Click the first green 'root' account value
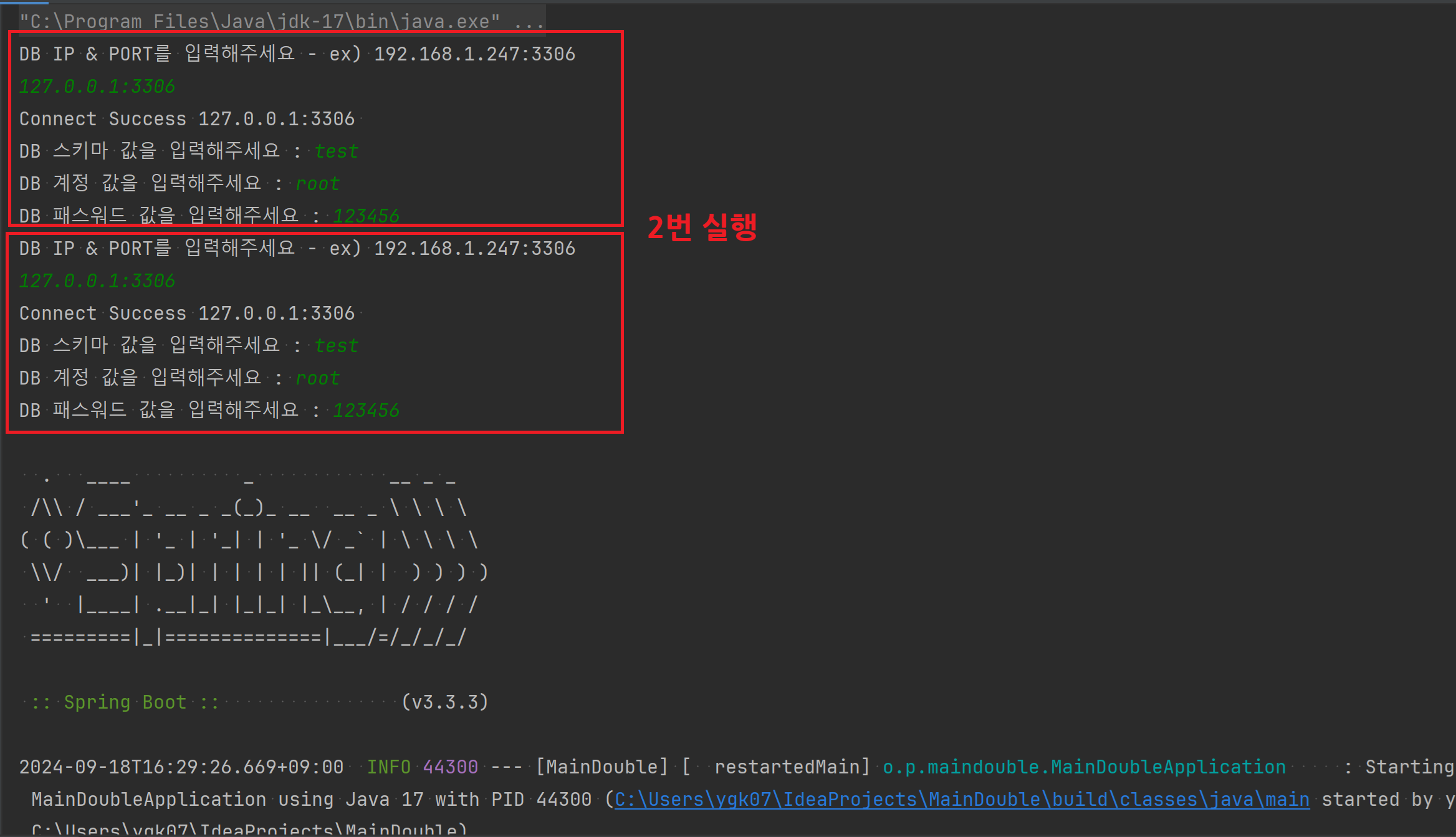1456x837 pixels. 317,184
